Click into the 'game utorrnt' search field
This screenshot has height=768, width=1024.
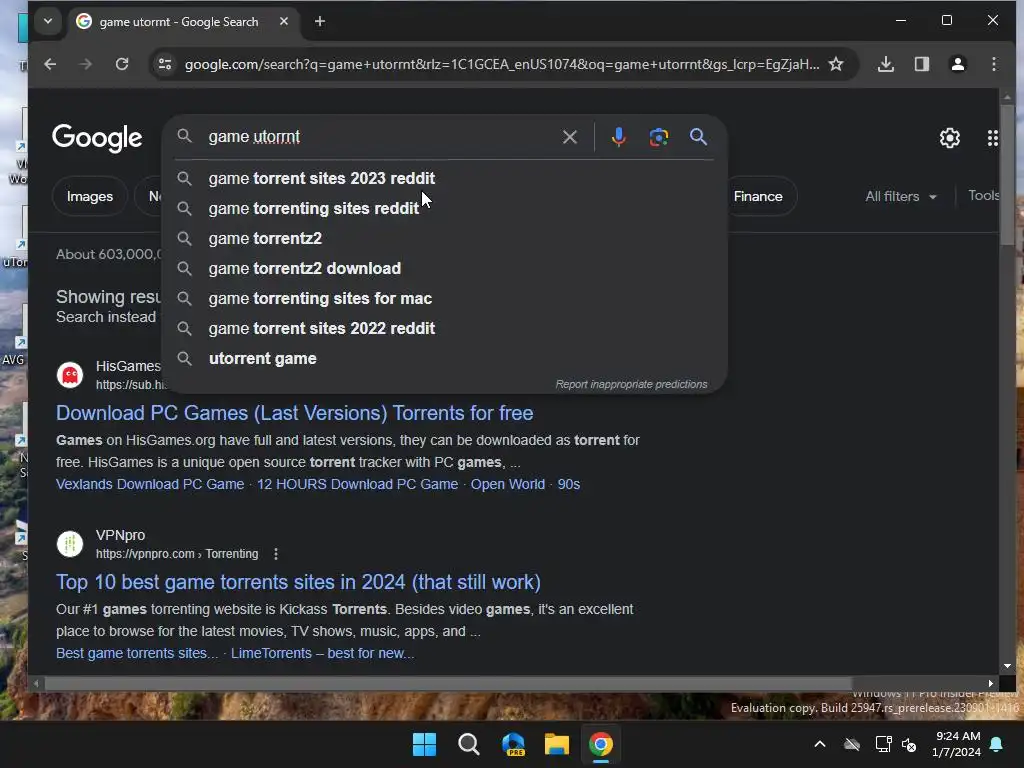(x=379, y=137)
